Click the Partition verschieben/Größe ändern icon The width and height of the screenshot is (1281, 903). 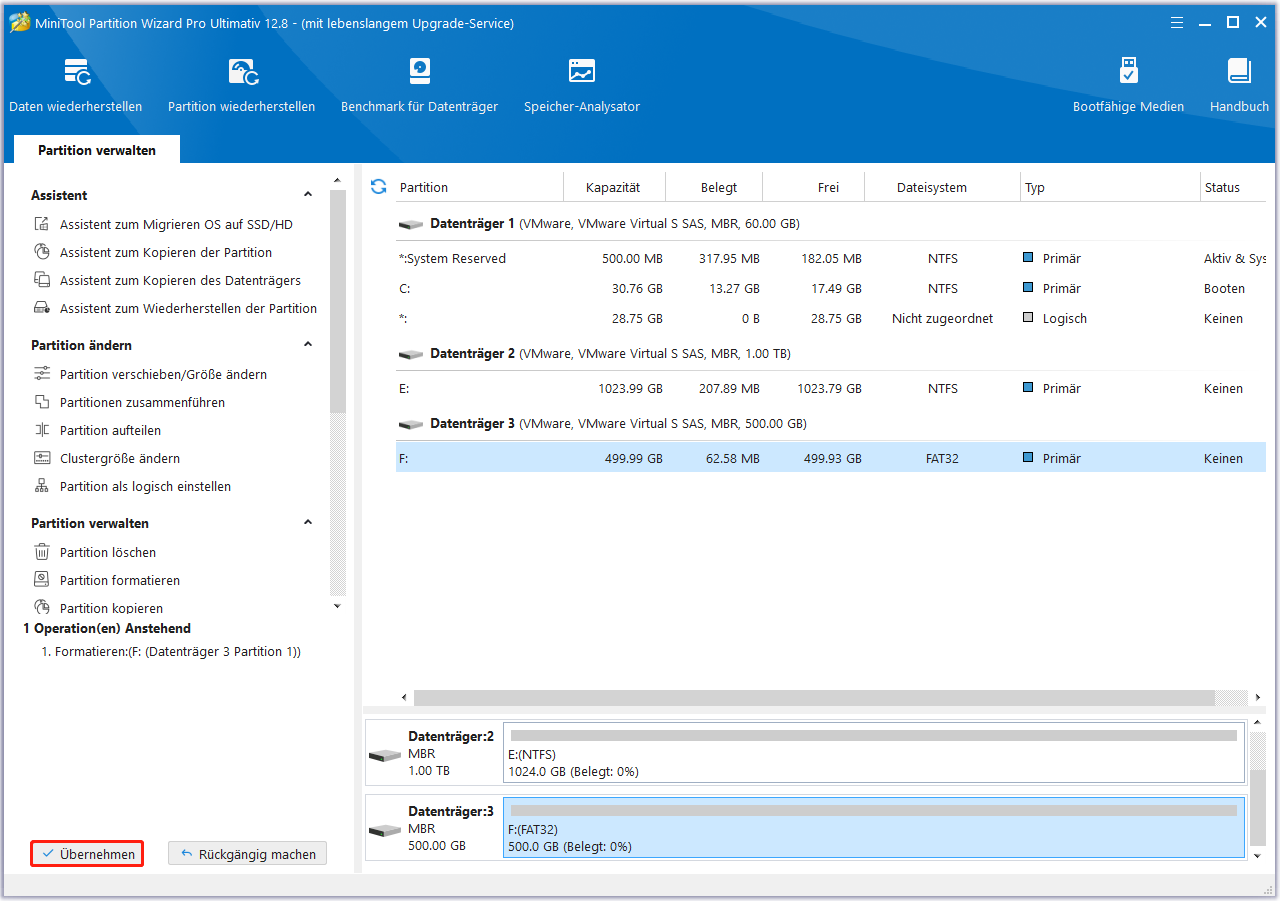point(42,375)
